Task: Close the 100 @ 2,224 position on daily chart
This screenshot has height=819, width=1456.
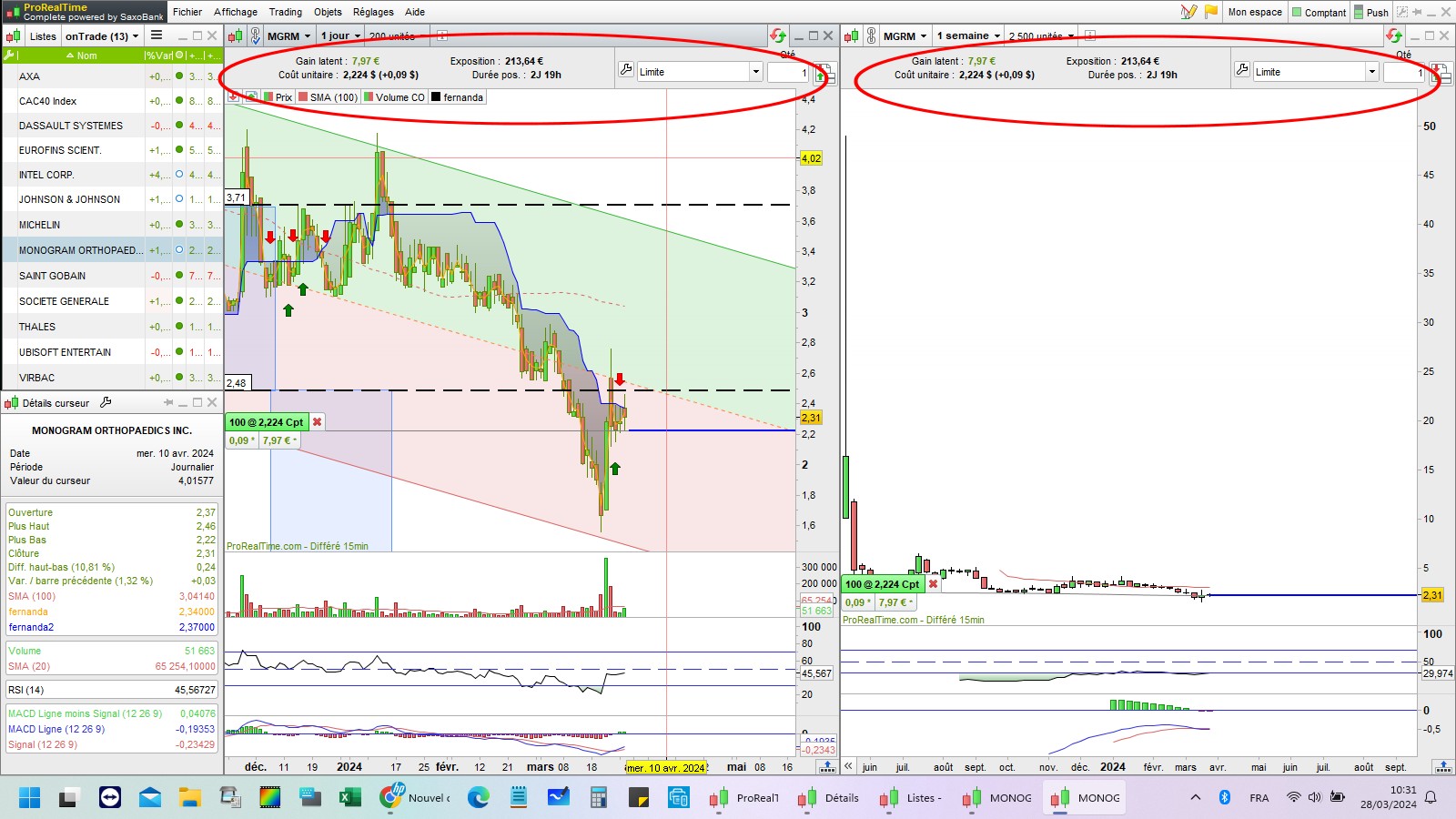Action: [317, 422]
